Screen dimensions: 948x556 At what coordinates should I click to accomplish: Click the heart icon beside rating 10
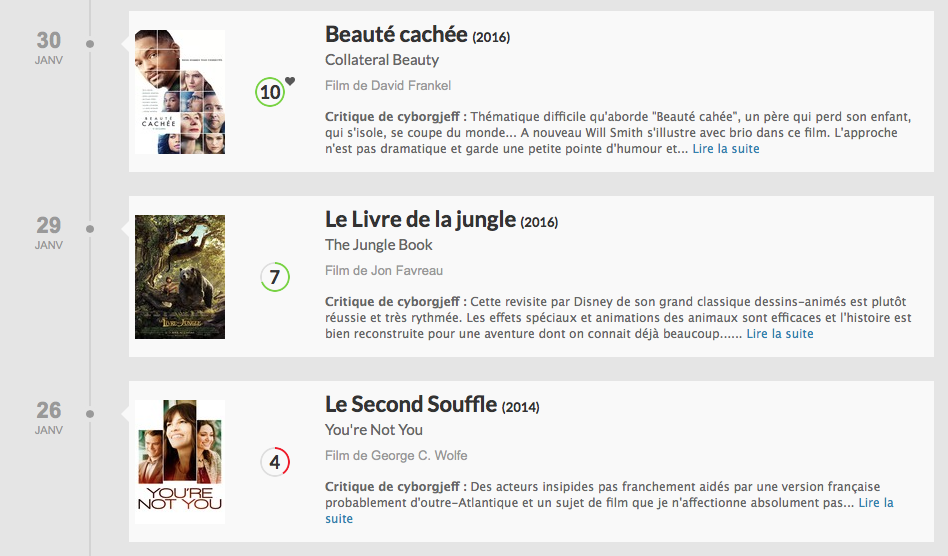tap(290, 81)
